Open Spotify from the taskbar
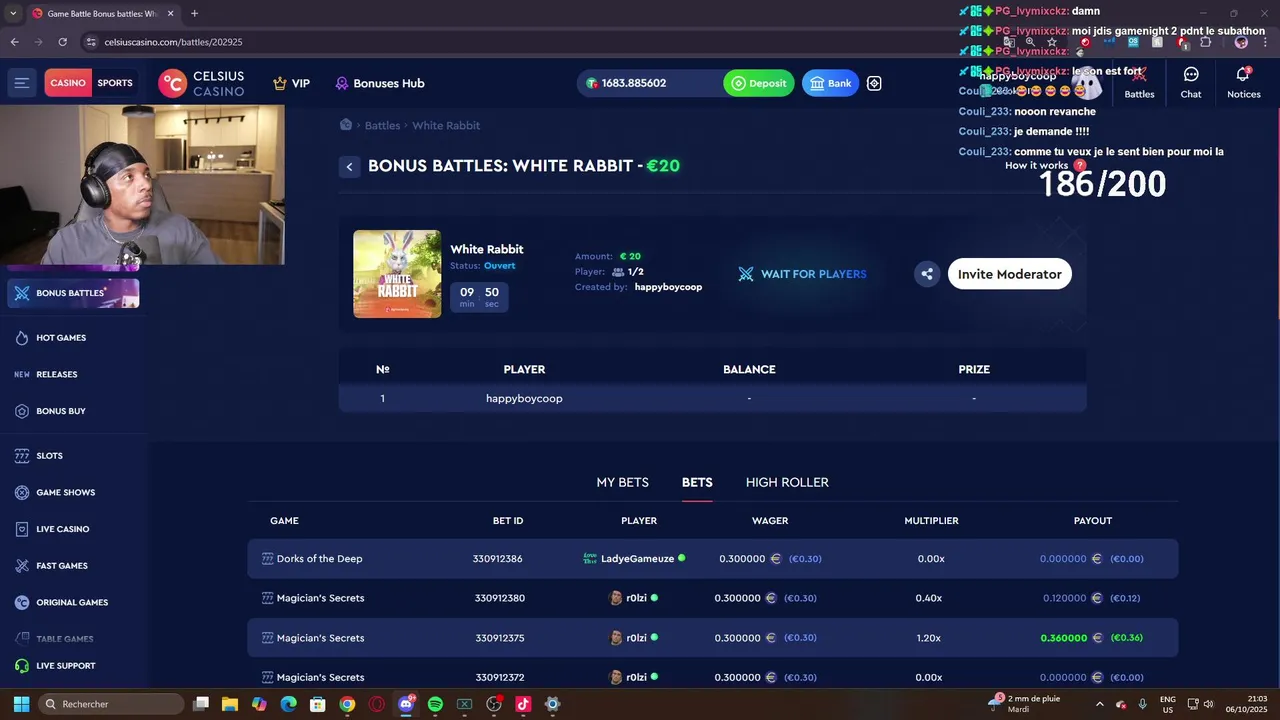This screenshot has width=1280, height=720. [x=435, y=704]
